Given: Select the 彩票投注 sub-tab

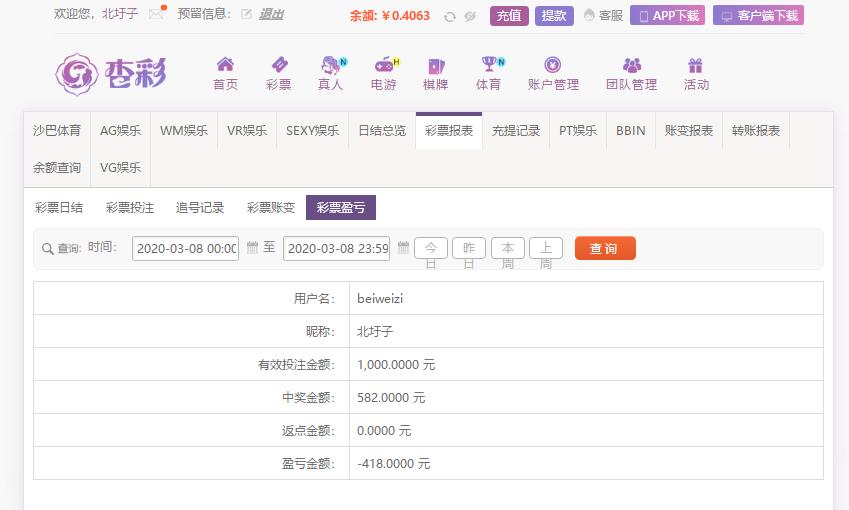Looking at the screenshot, I should pos(130,207).
